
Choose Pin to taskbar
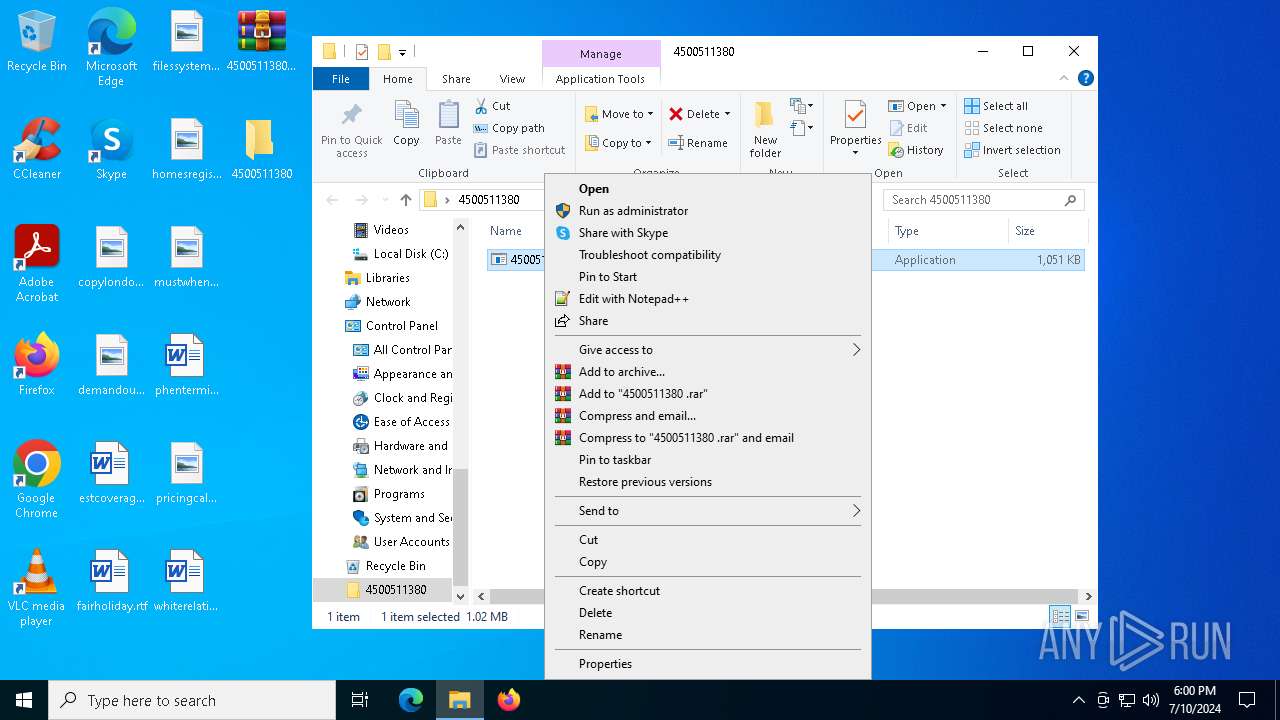(x=707, y=460)
